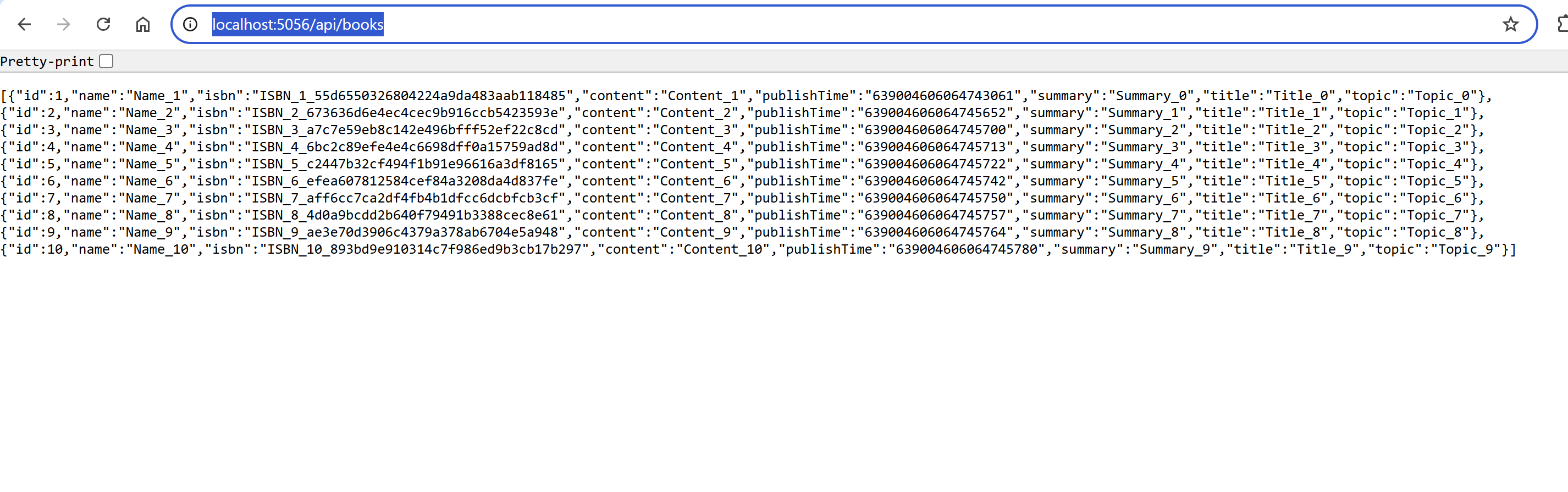Click the ISBN_6_efea607812584cef84a3208da4d837fe value
The image size is (1568, 492).
(x=405, y=181)
